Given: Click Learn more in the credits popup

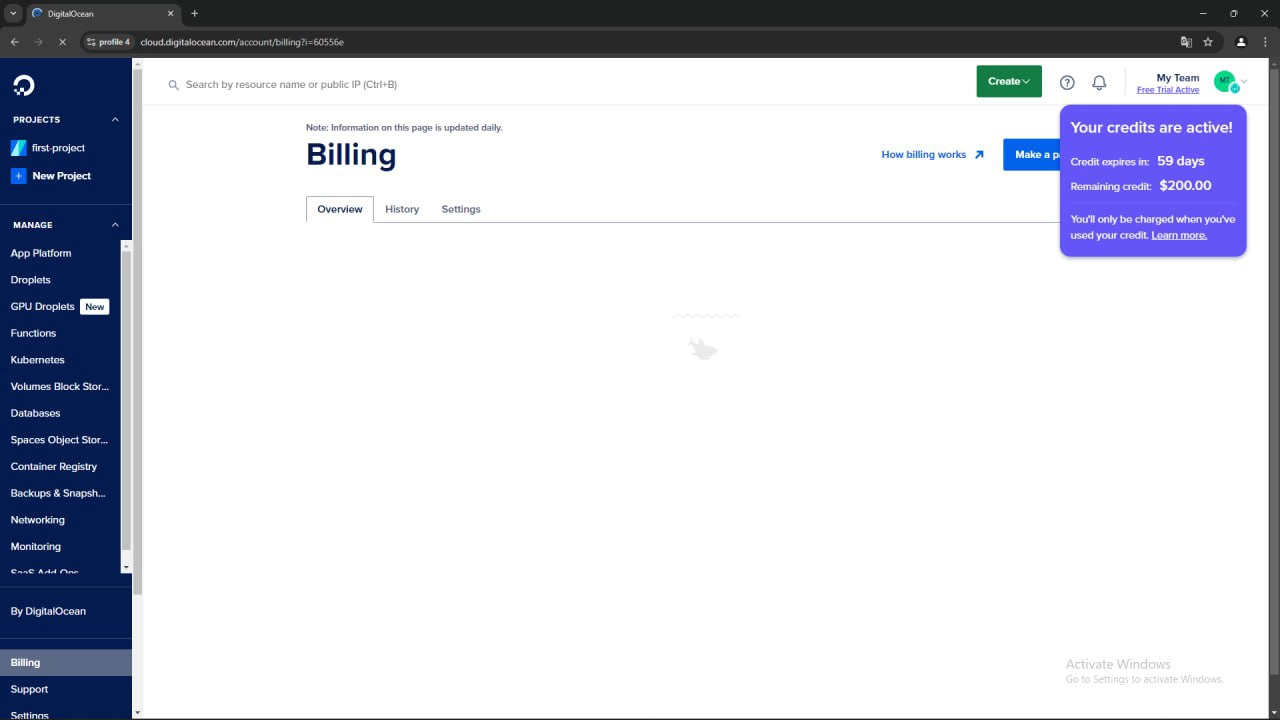Looking at the screenshot, I should (1178, 235).
